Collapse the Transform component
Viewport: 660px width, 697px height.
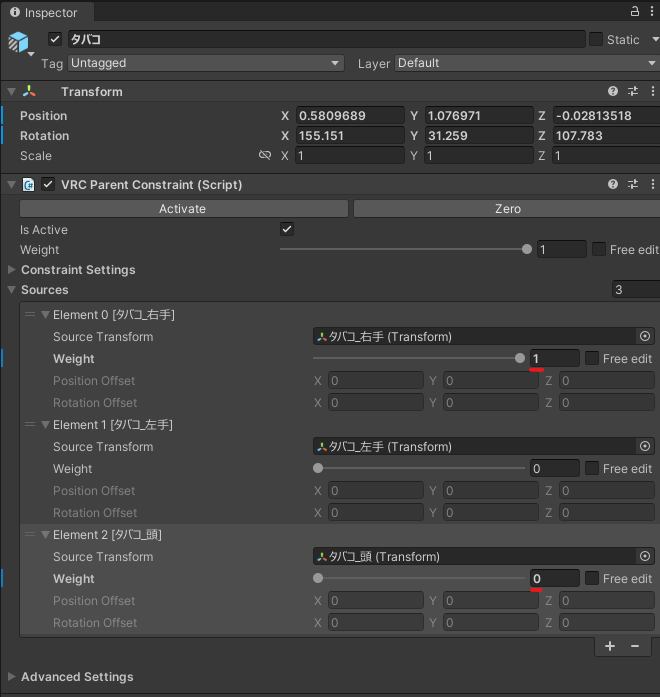(12, 92)
